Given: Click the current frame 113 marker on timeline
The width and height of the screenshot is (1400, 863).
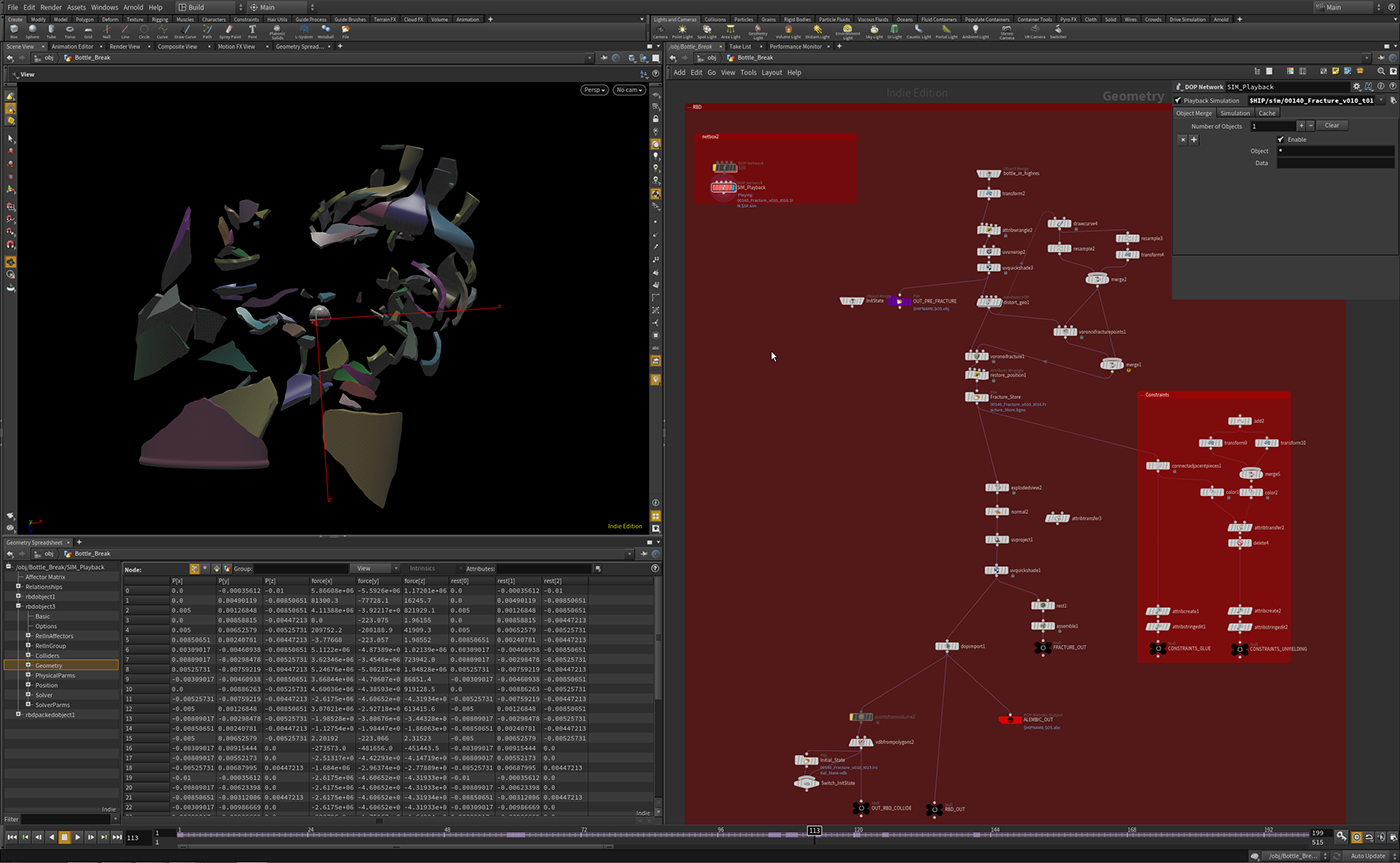Looking at the screenshot, I should (x=814, y=831).
